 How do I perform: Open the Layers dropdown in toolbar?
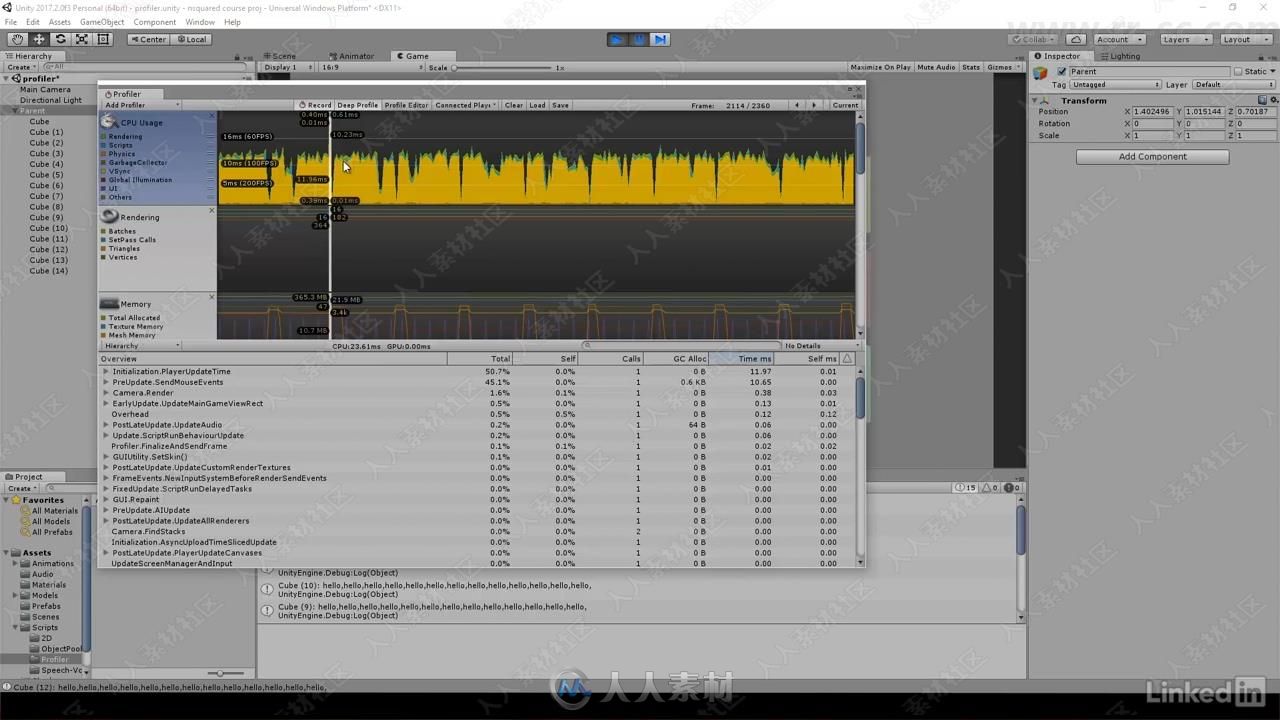tap(1186, 39)
